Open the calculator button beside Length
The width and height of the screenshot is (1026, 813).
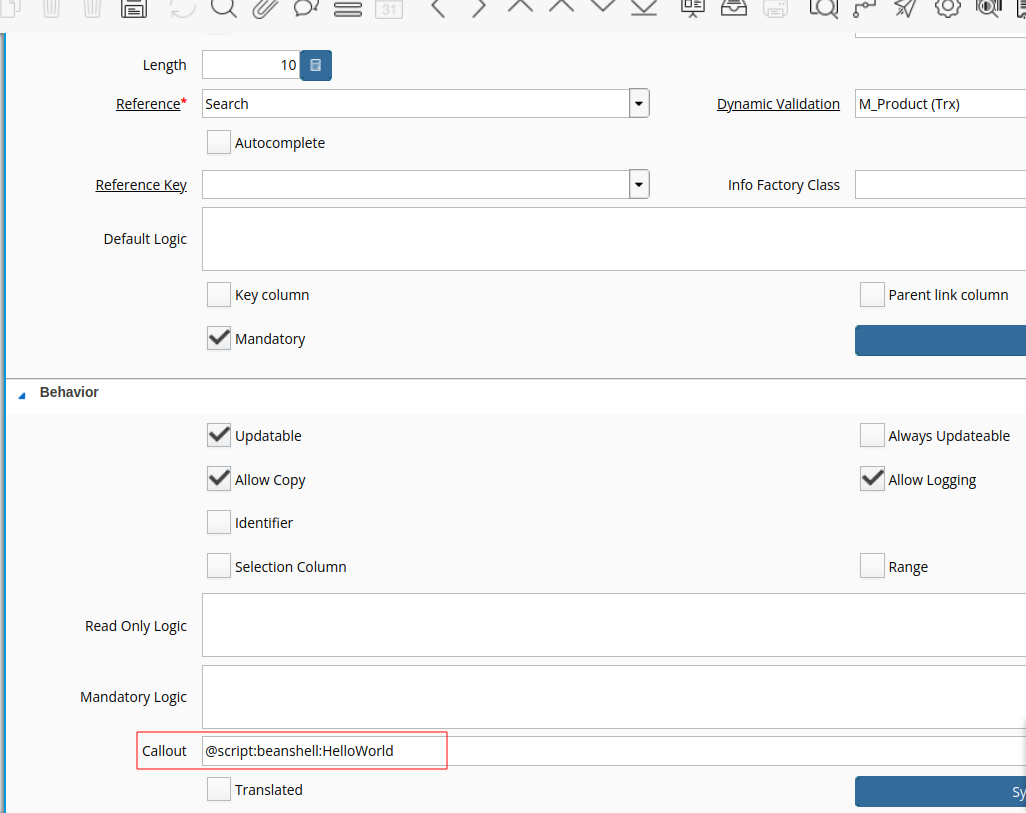(315, 65)
